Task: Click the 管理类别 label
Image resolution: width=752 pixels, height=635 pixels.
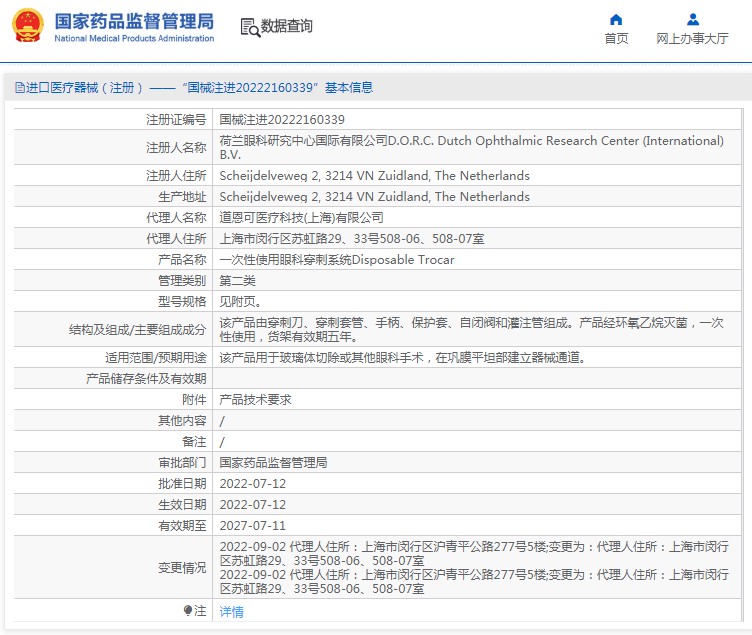Action: [182, 281]
